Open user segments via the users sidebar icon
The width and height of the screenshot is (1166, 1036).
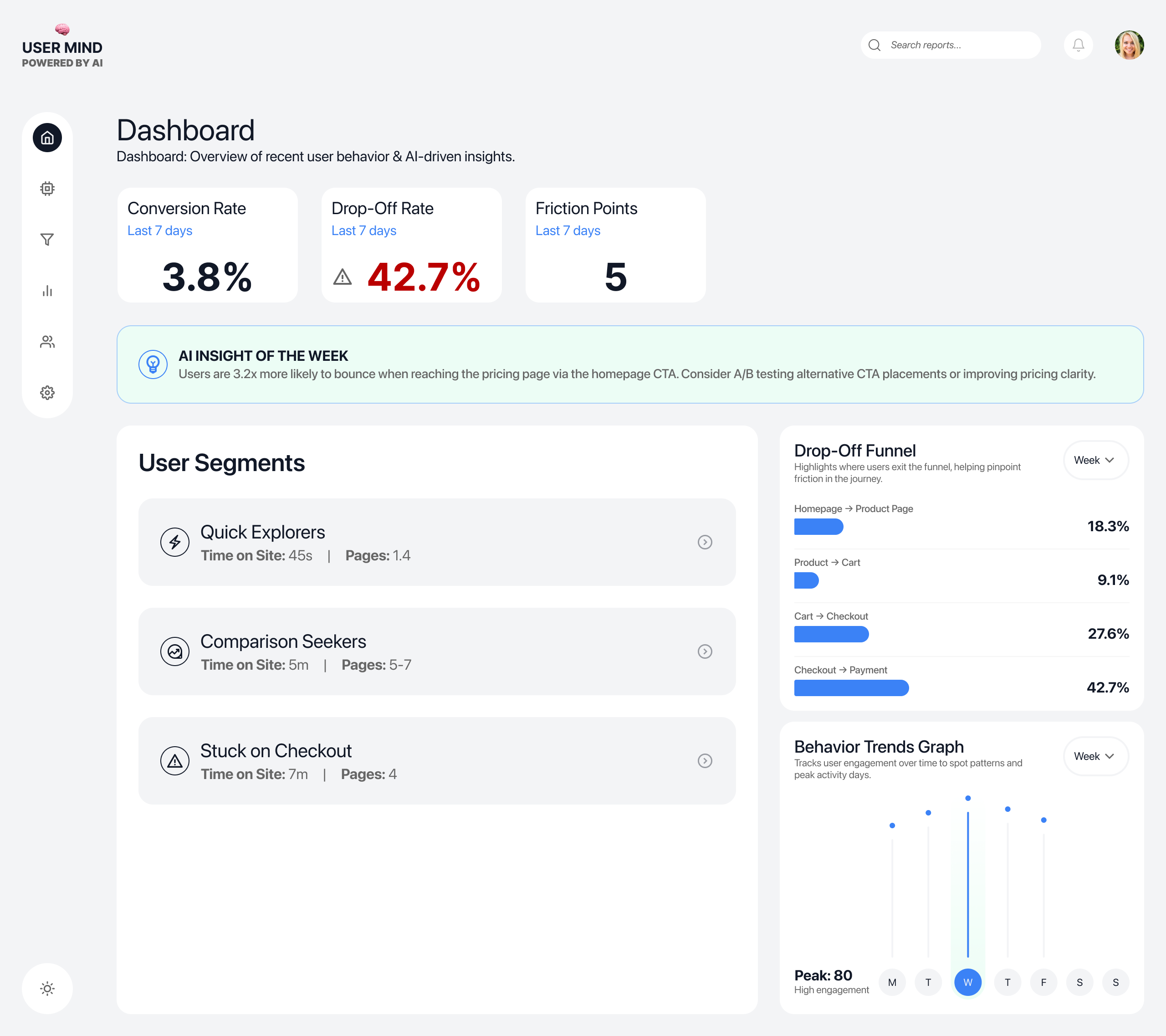coord(47,342)
